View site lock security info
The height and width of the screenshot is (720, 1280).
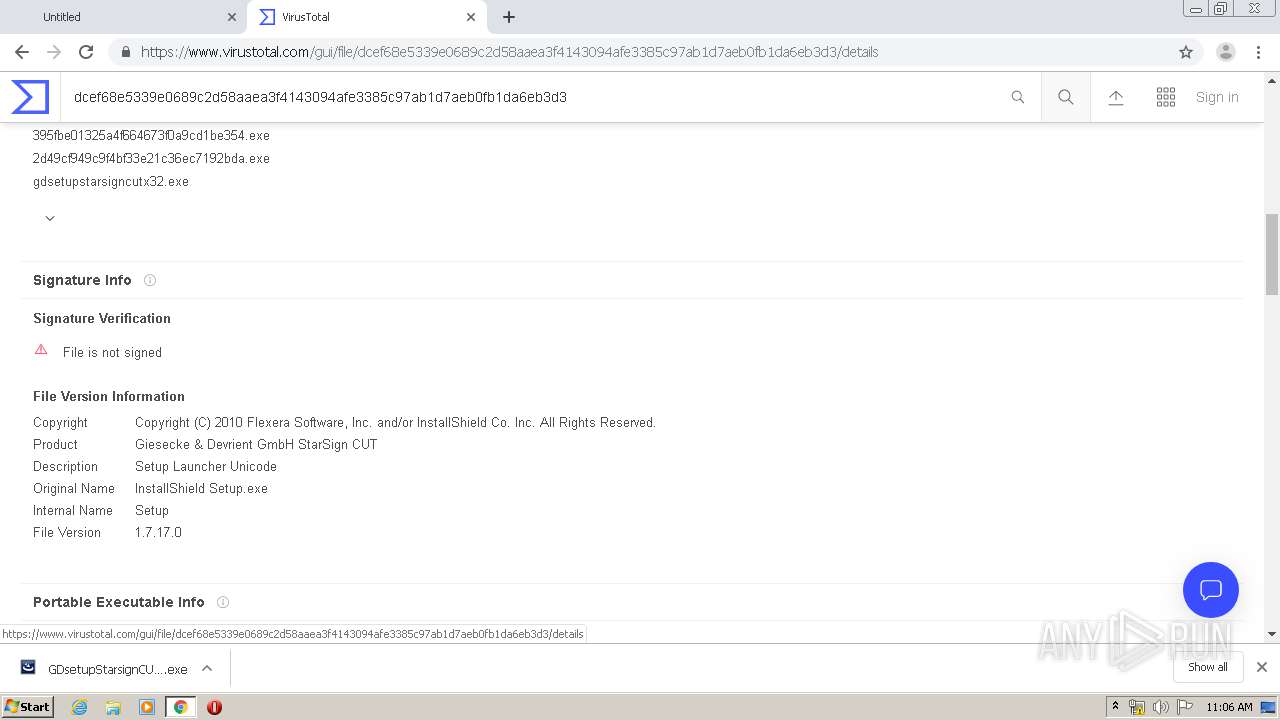tap(125, 52)
